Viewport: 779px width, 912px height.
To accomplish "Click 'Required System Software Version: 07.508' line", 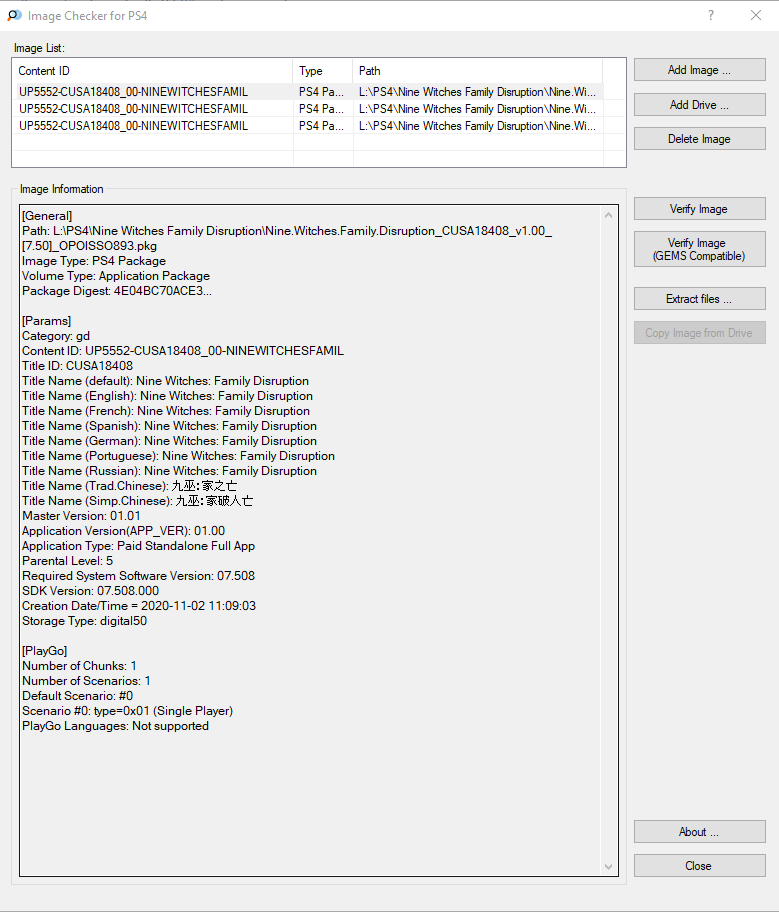I will [138, 576].
